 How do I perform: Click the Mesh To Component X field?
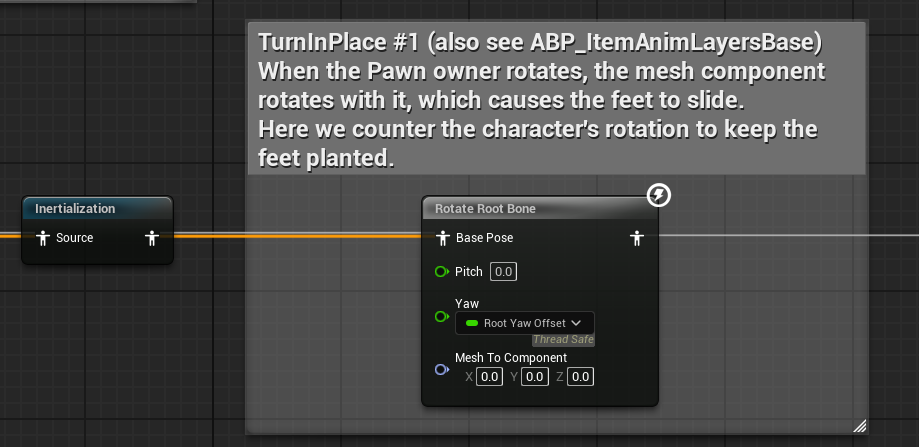(x=489, y=377)
